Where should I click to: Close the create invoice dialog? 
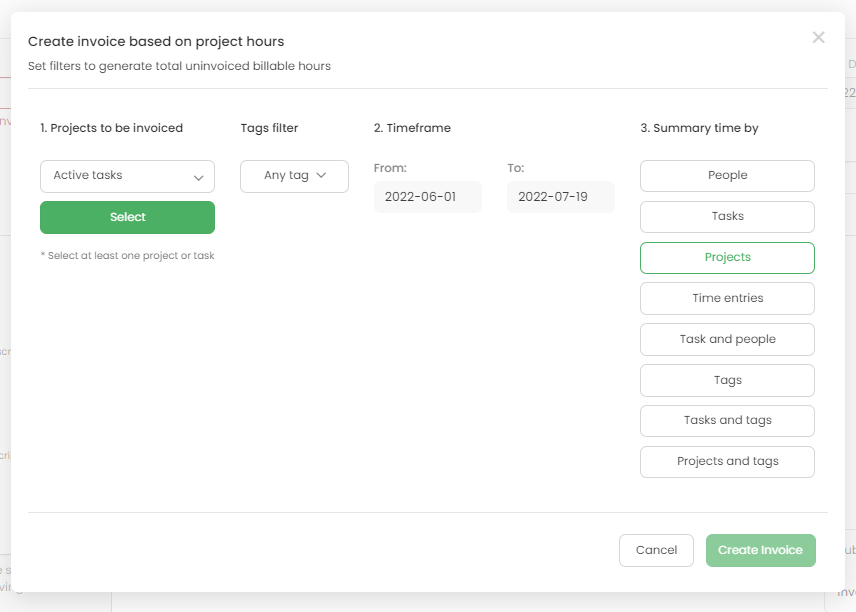click(818, 38)
